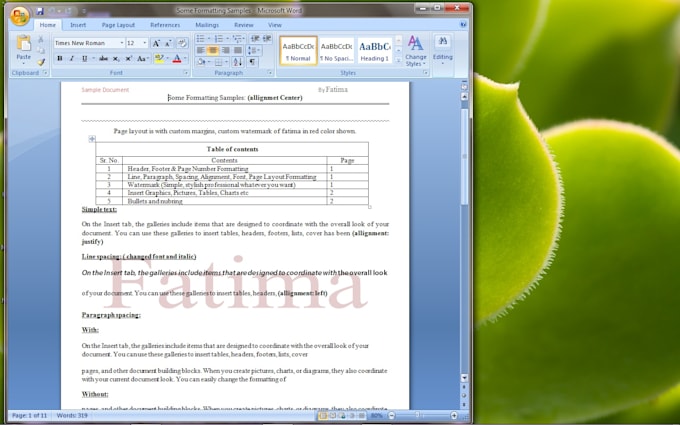Apply the Normal style
The height and width of the screenshot is (425, 680).
(298, 51)
